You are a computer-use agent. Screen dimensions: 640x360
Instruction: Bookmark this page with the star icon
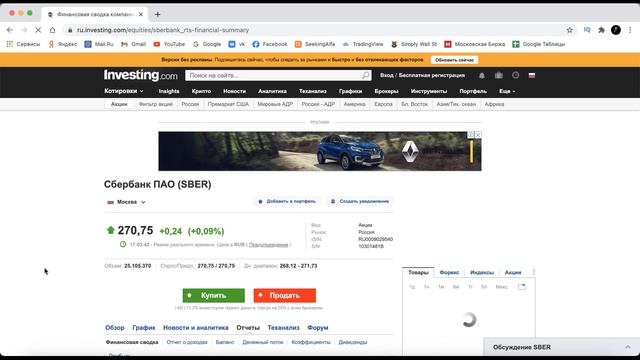point(569,30)
